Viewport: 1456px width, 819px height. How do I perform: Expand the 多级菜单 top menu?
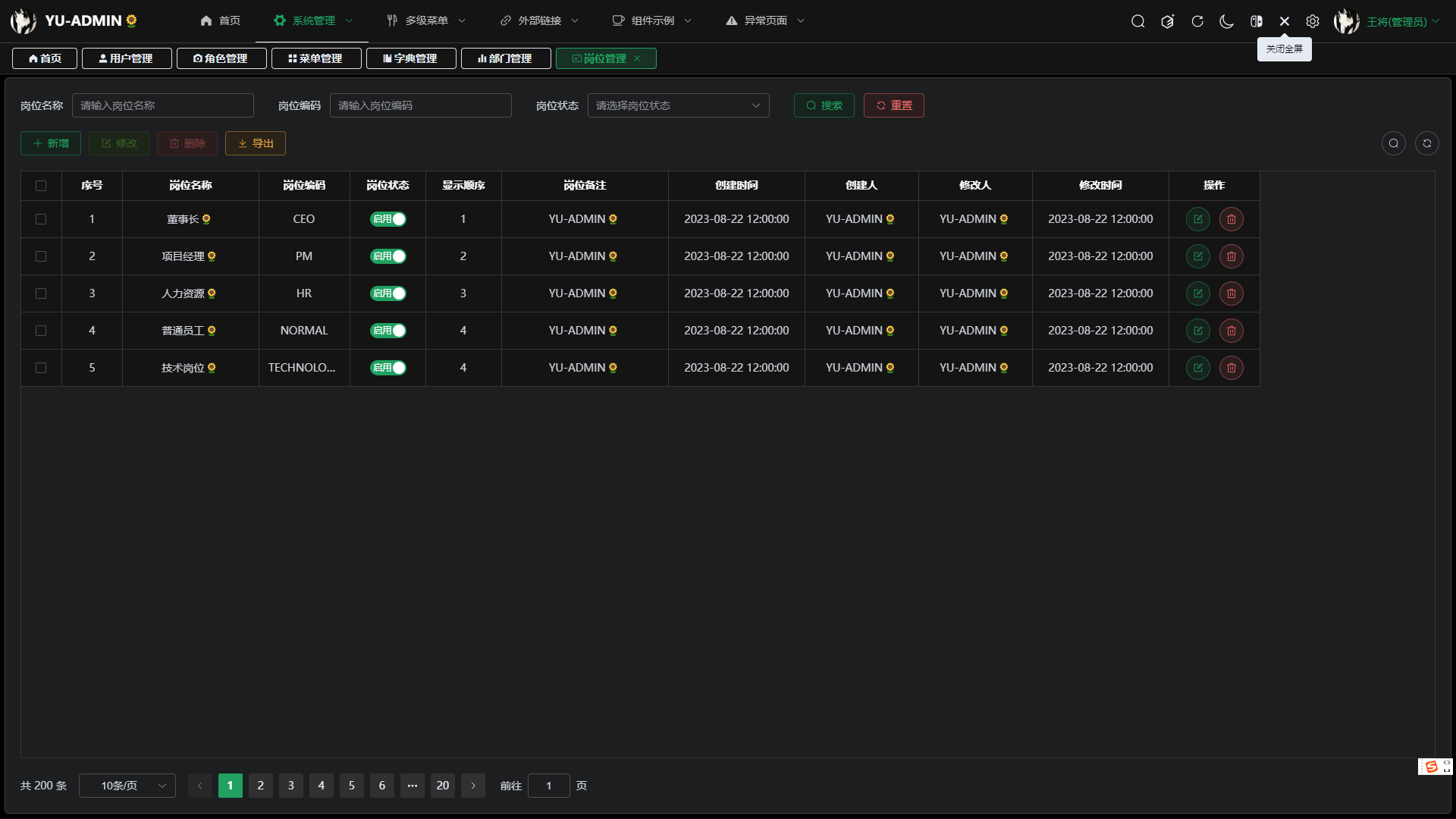click(426, 20)
